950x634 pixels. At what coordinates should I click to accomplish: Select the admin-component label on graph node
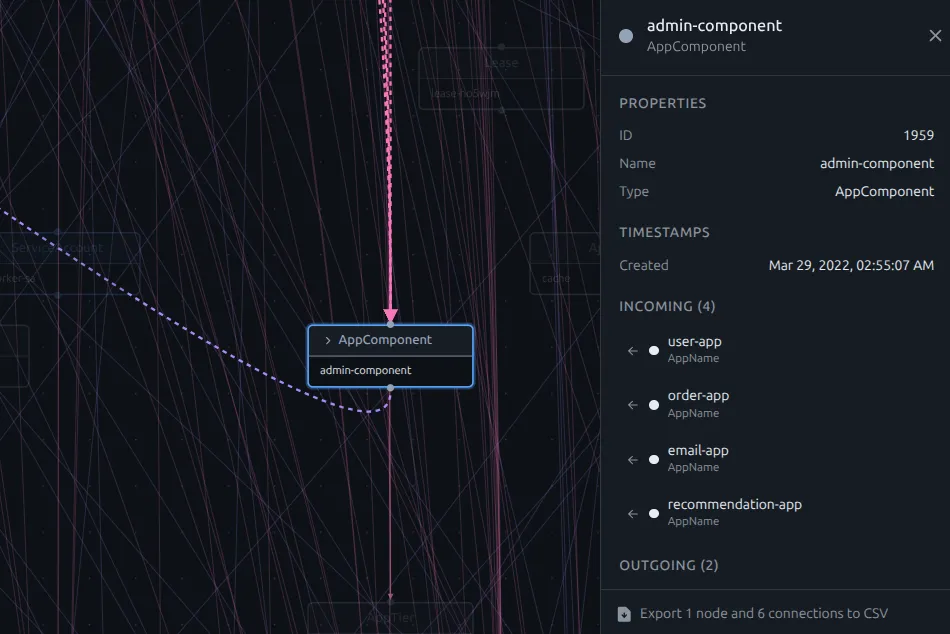click(365, 370)
